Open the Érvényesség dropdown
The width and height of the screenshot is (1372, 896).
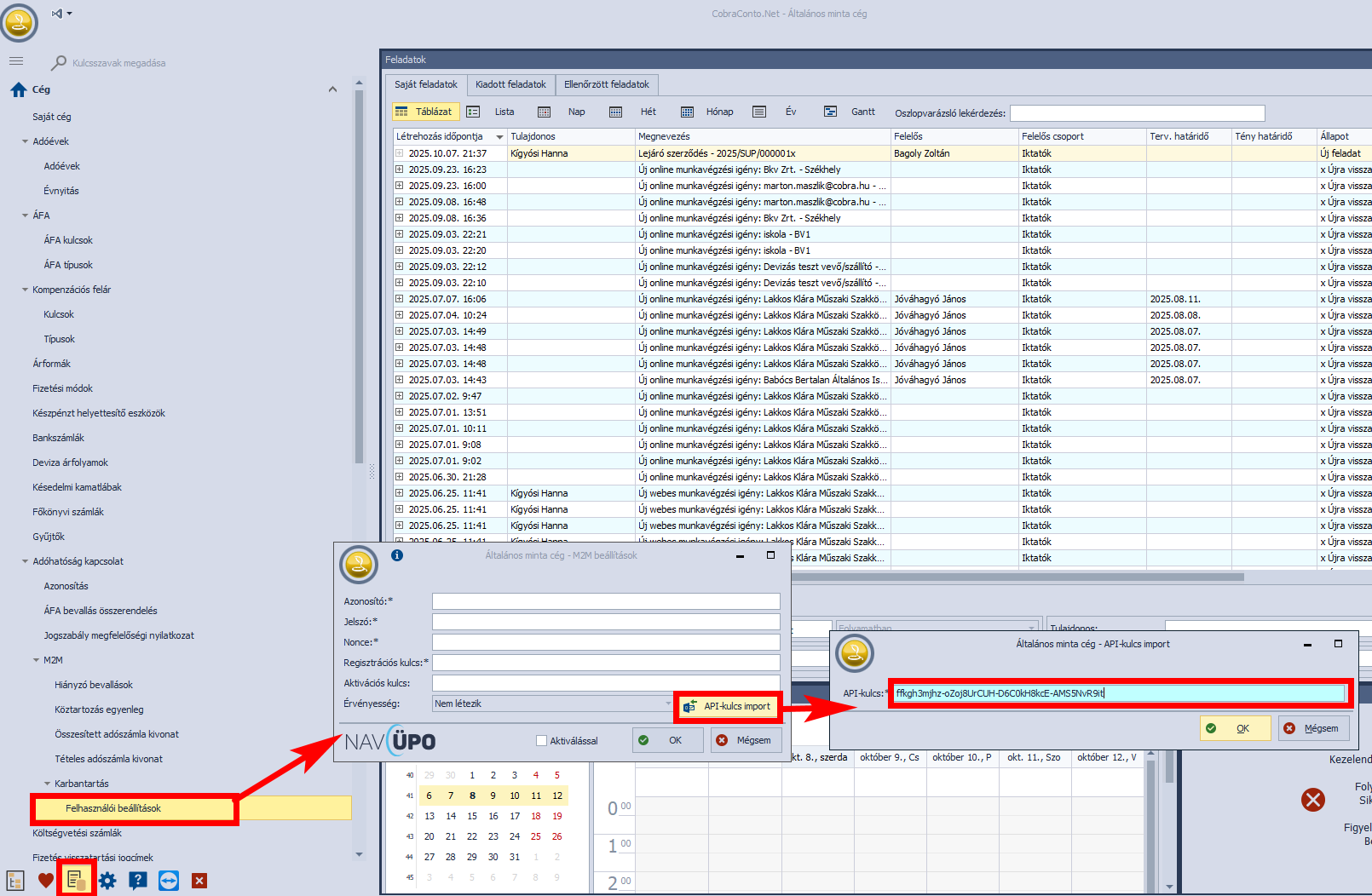tap(668, 704)
